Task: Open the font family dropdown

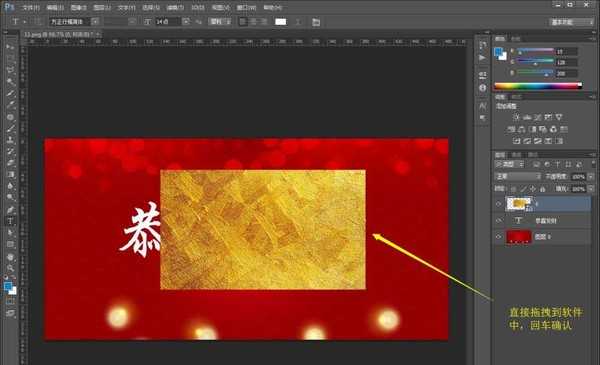Action: tap(74, 22)
